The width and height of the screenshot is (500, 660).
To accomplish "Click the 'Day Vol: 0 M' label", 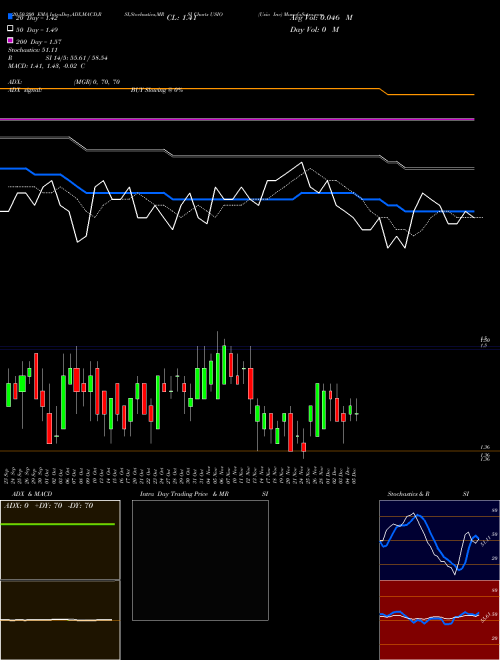I will coord(314,29).
